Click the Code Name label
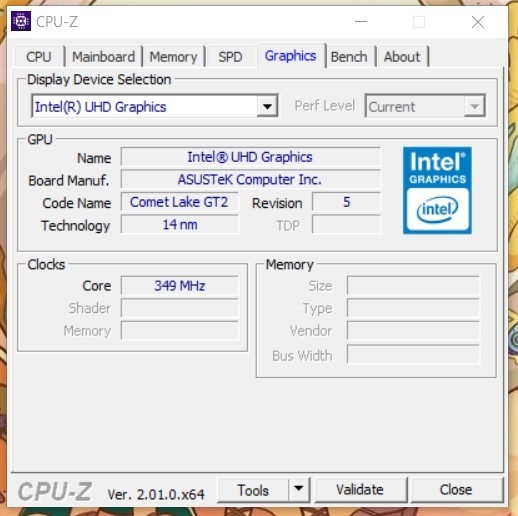 tap(77, 203)
